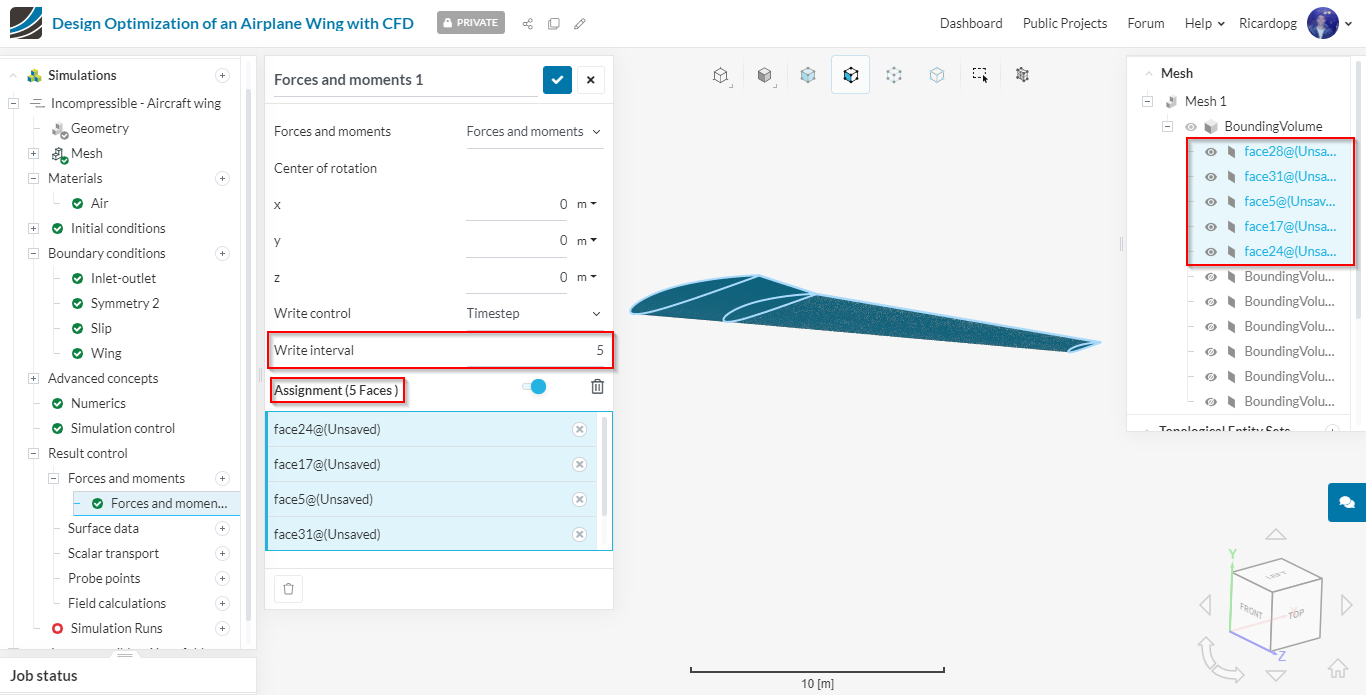Activate the dotted-cube node selection tool
The height and width of the screenshot is (695, 1366).
(894, 75)
